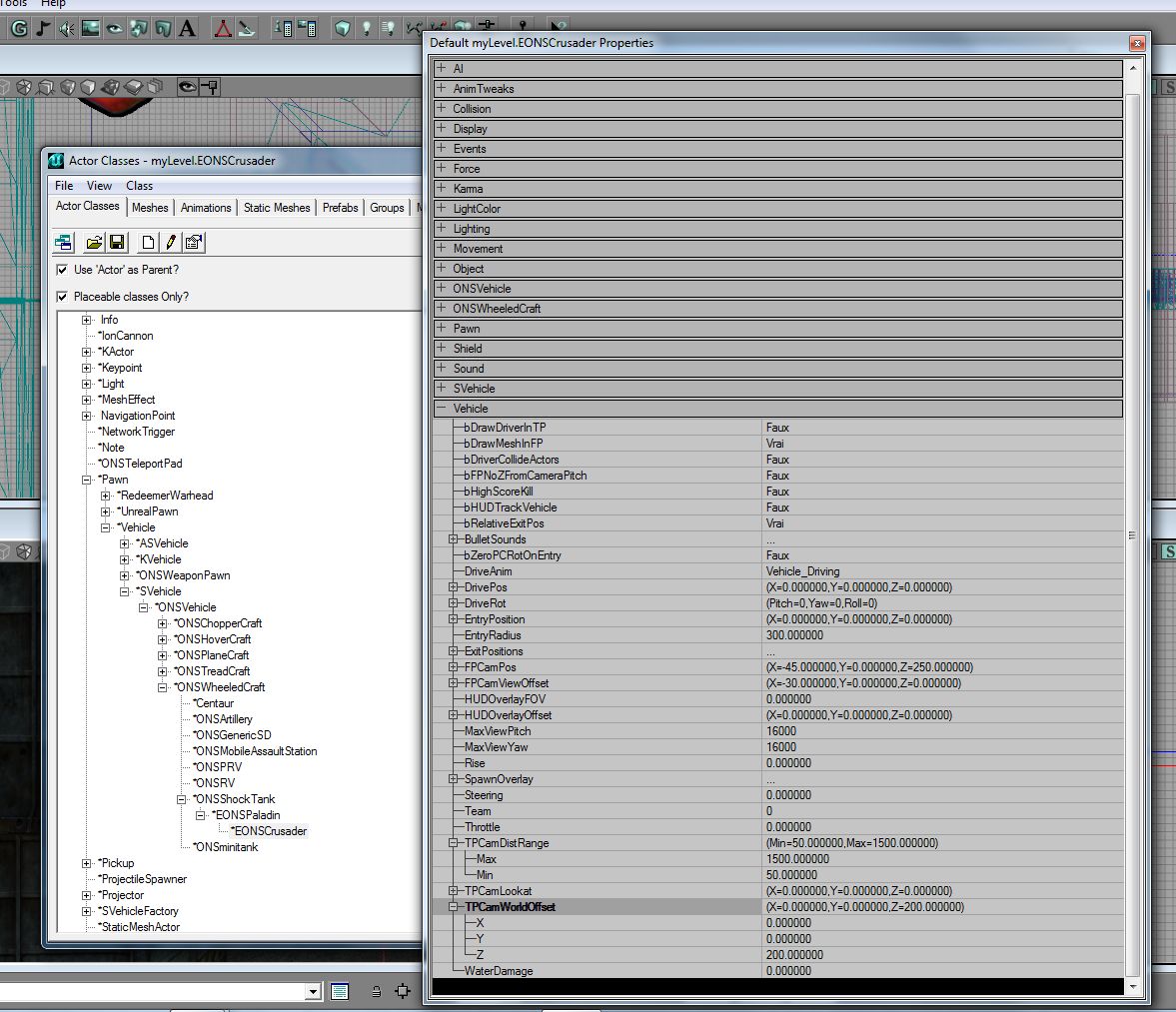The width and height of the screenshot is (1176, 1012).
Task: Open the Music browser note icon
Action: tap(42, 29)
